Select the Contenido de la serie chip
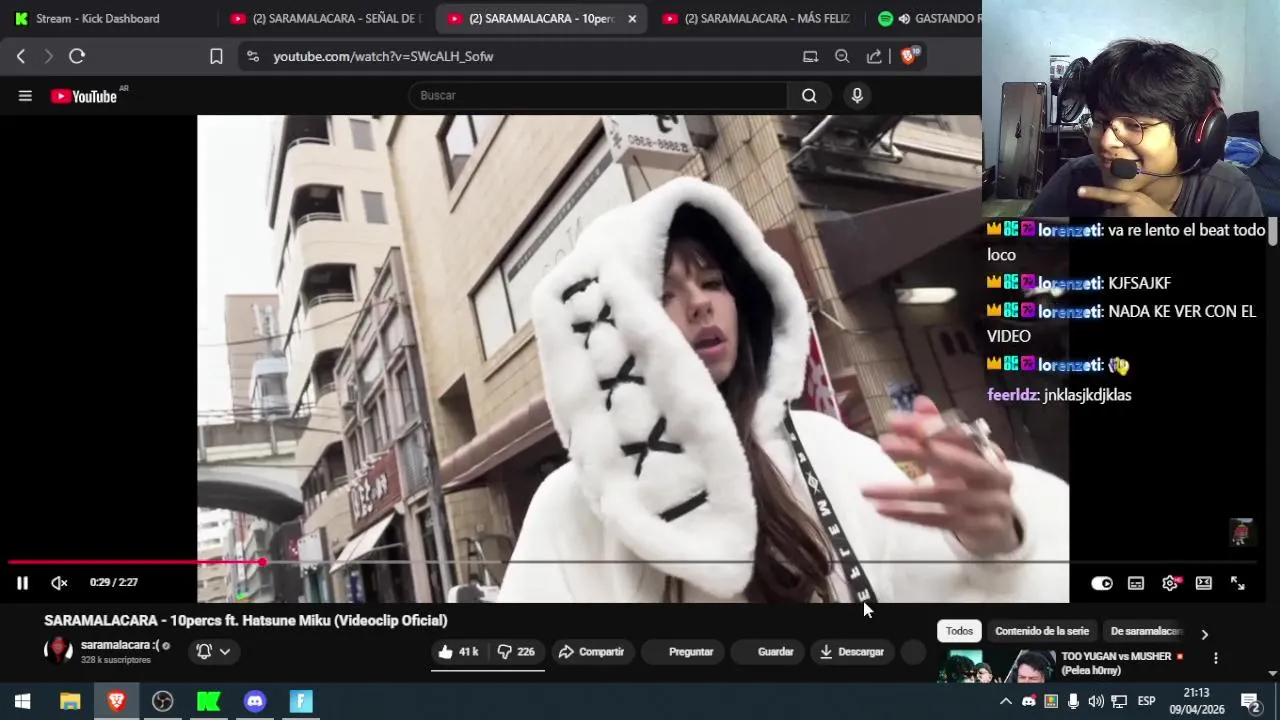Screen dimensions: 1280x720 pyautogui.click(x=1042, y=631)
